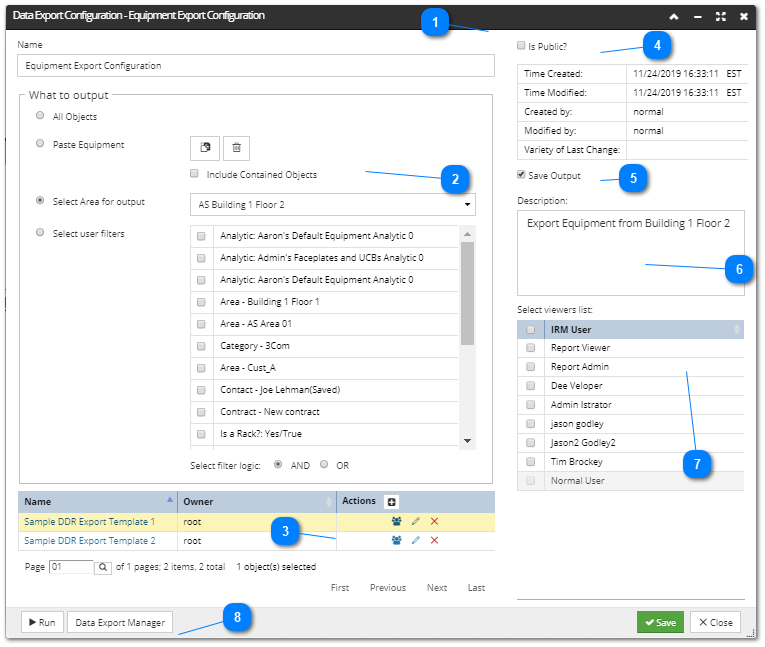Check the Jason2 Godley2 viewer checkbox

(x=531, y=443)
